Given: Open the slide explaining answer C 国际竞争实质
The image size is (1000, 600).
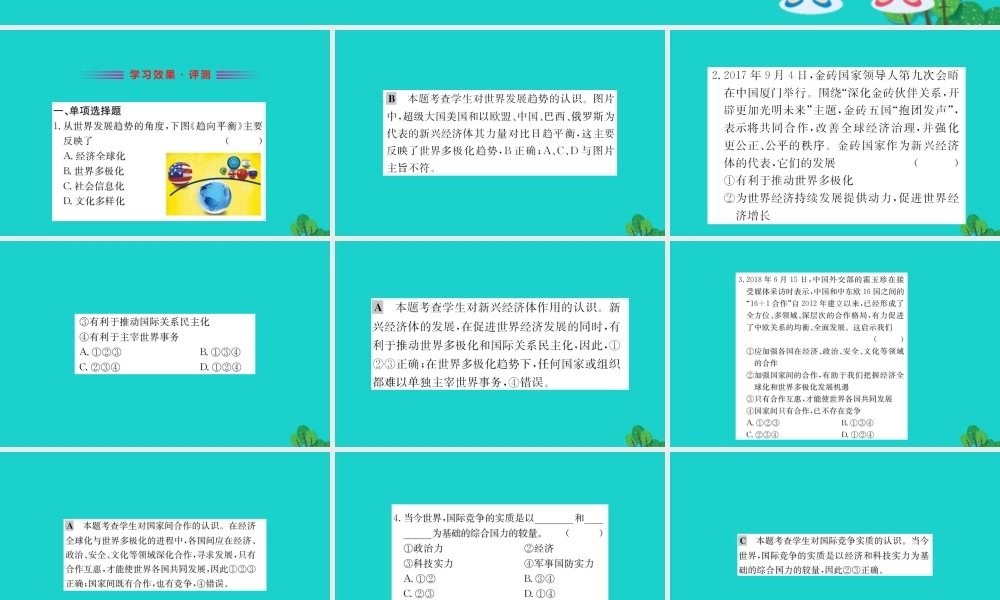Looking at the screenshot, I should (x=835, y=525).
